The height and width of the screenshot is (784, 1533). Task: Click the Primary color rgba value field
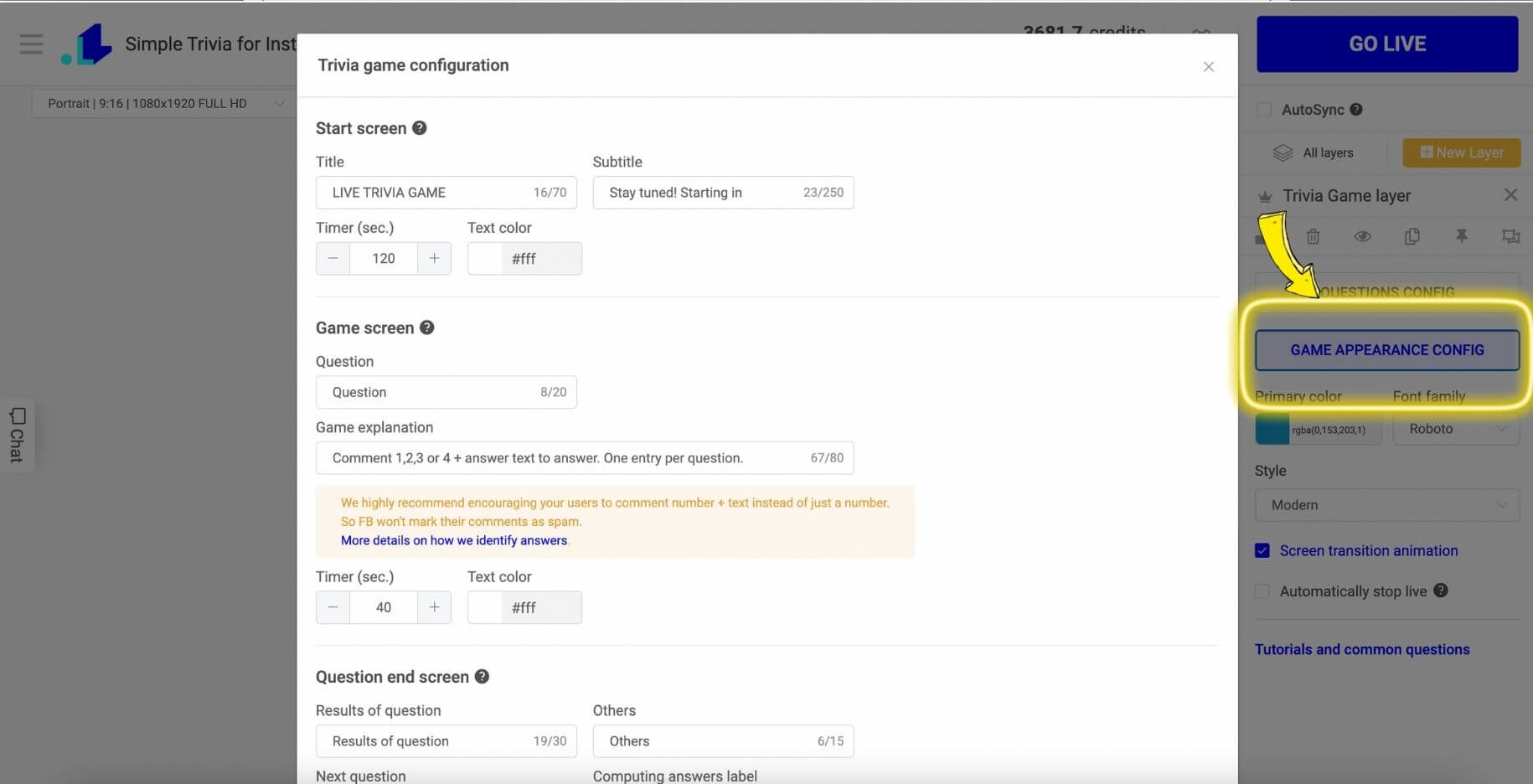click(x=1334, y=430)
